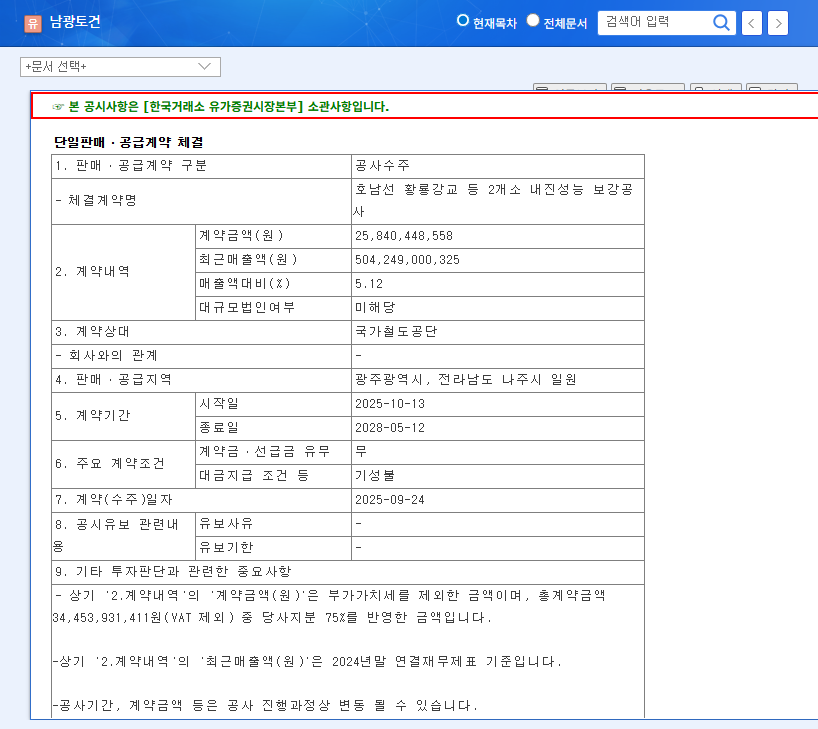Open the +문서 선택+ dropdown
The image size is (818, 729).
120,67
